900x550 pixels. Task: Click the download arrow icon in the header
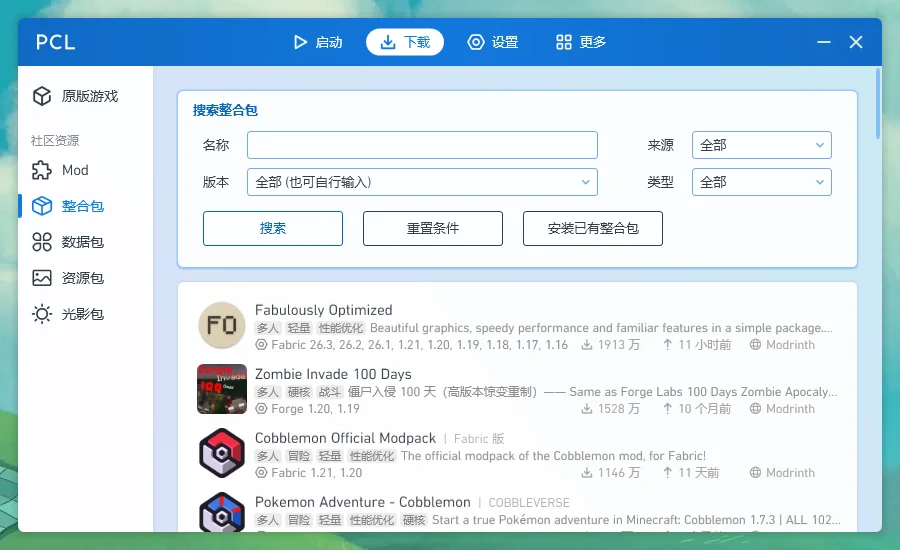[388, 42]
